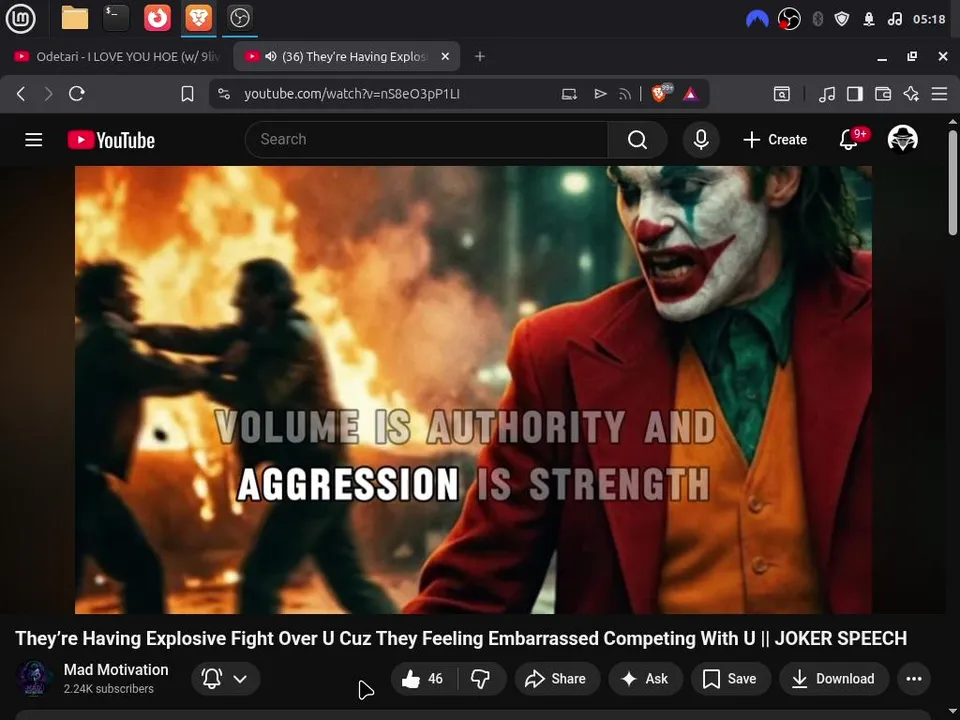This screenshot has width=960, height=720.
Task: Open Bluetooth tray icon
Action: (x=817, y=20)
